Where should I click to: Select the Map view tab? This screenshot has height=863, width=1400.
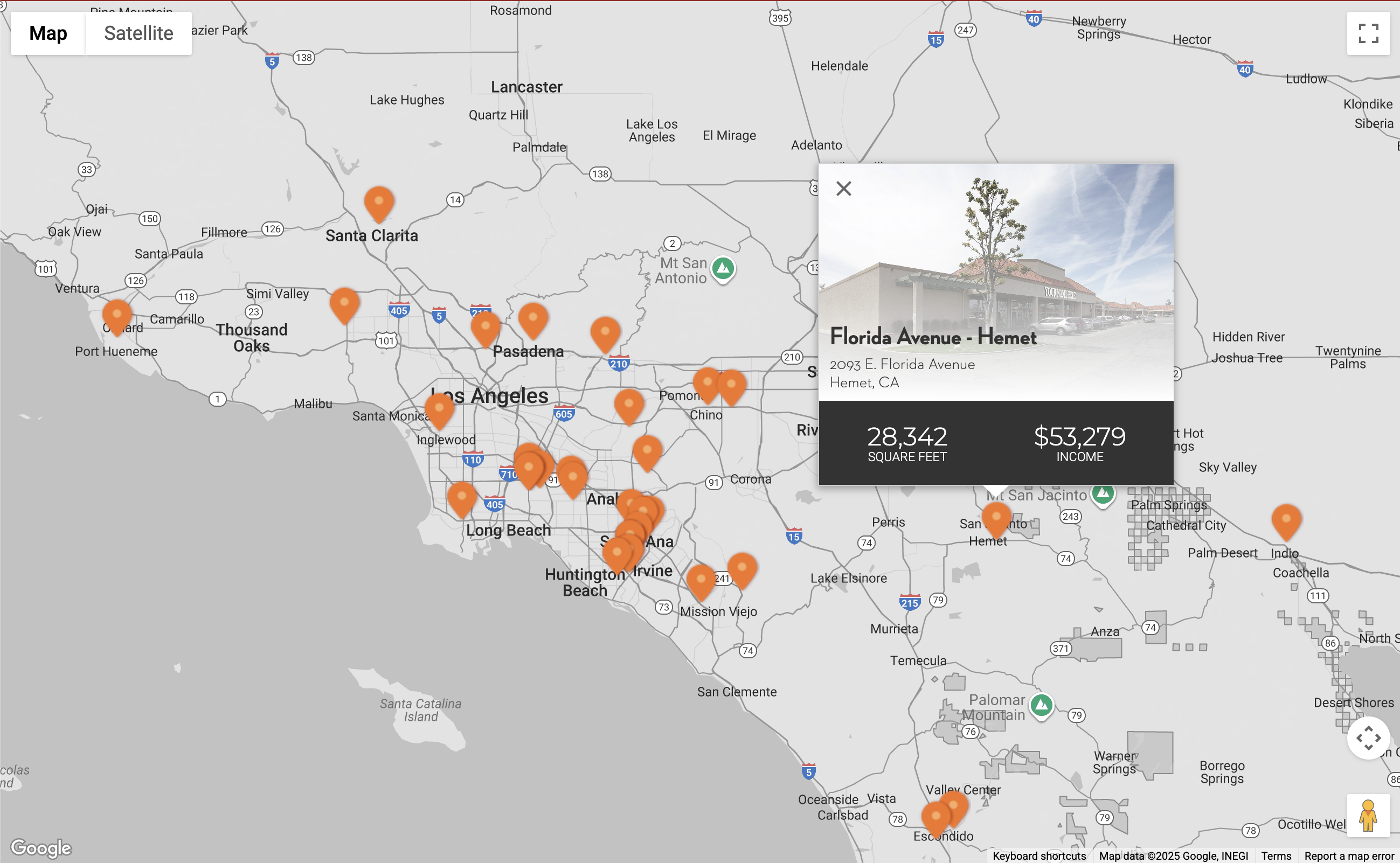(48, 33)
